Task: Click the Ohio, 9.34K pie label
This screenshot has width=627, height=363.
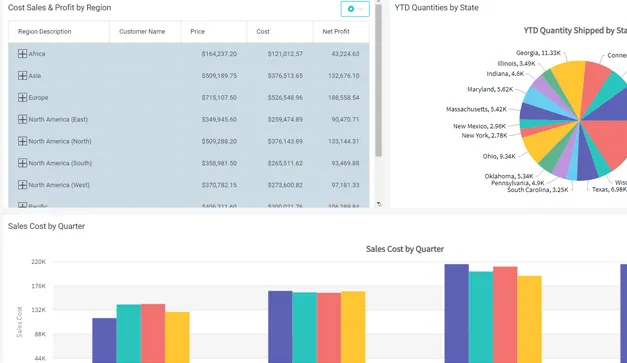Action: (x=499, y=156)
